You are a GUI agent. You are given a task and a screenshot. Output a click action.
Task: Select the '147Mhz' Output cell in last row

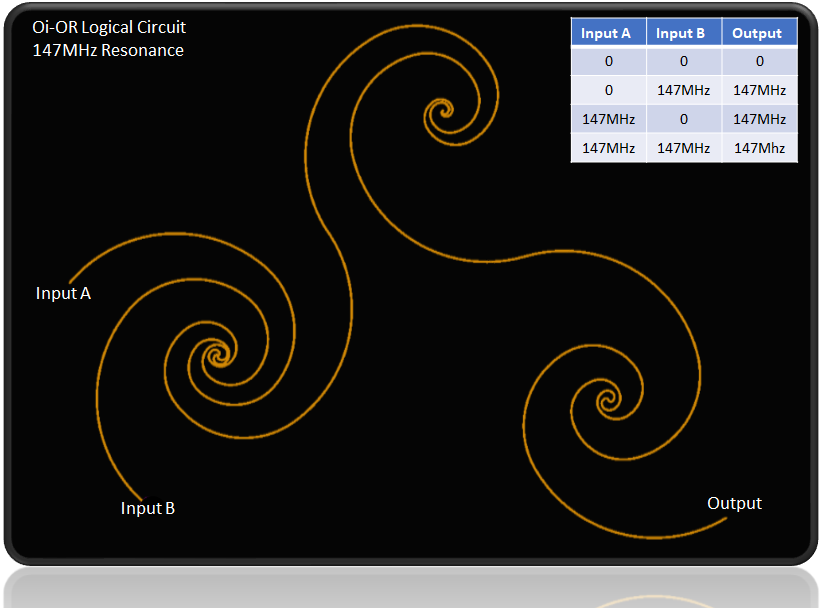[x=757, y=148]
